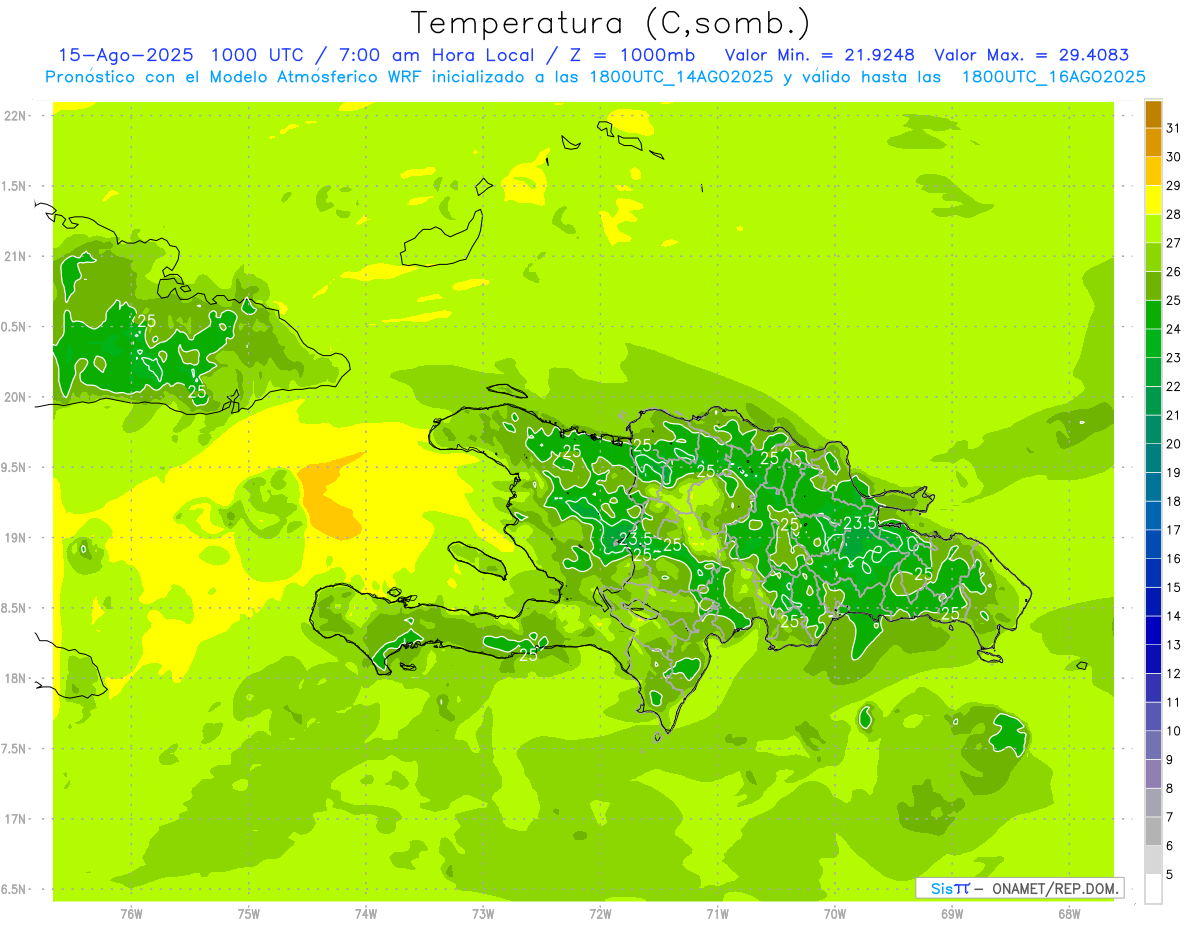Click the '21N' latitude axis label
The width and height of the screenshot is (1200, 927).
[x=15, y=256]
